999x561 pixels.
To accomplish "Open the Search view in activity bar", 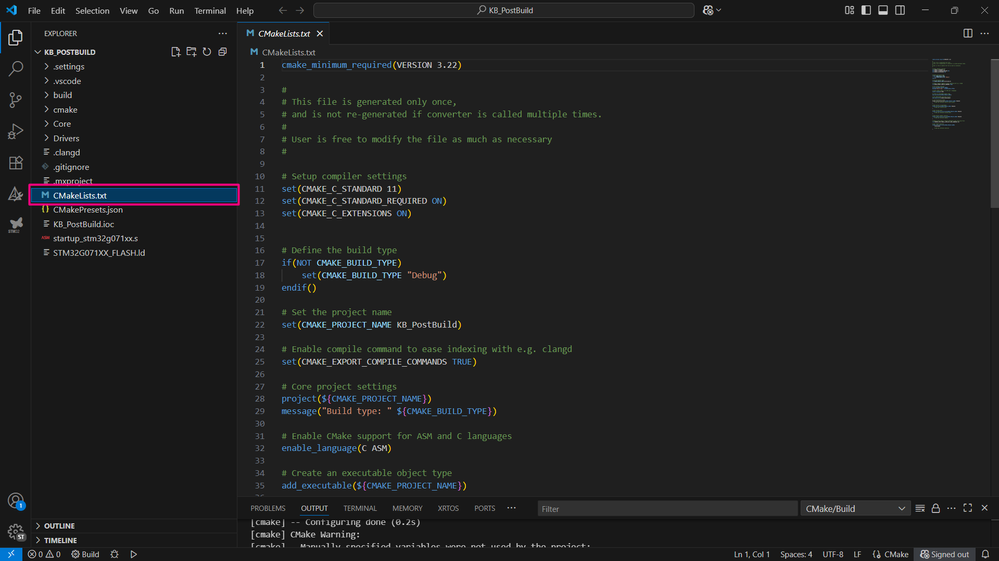I will click(x=15, y=68).
